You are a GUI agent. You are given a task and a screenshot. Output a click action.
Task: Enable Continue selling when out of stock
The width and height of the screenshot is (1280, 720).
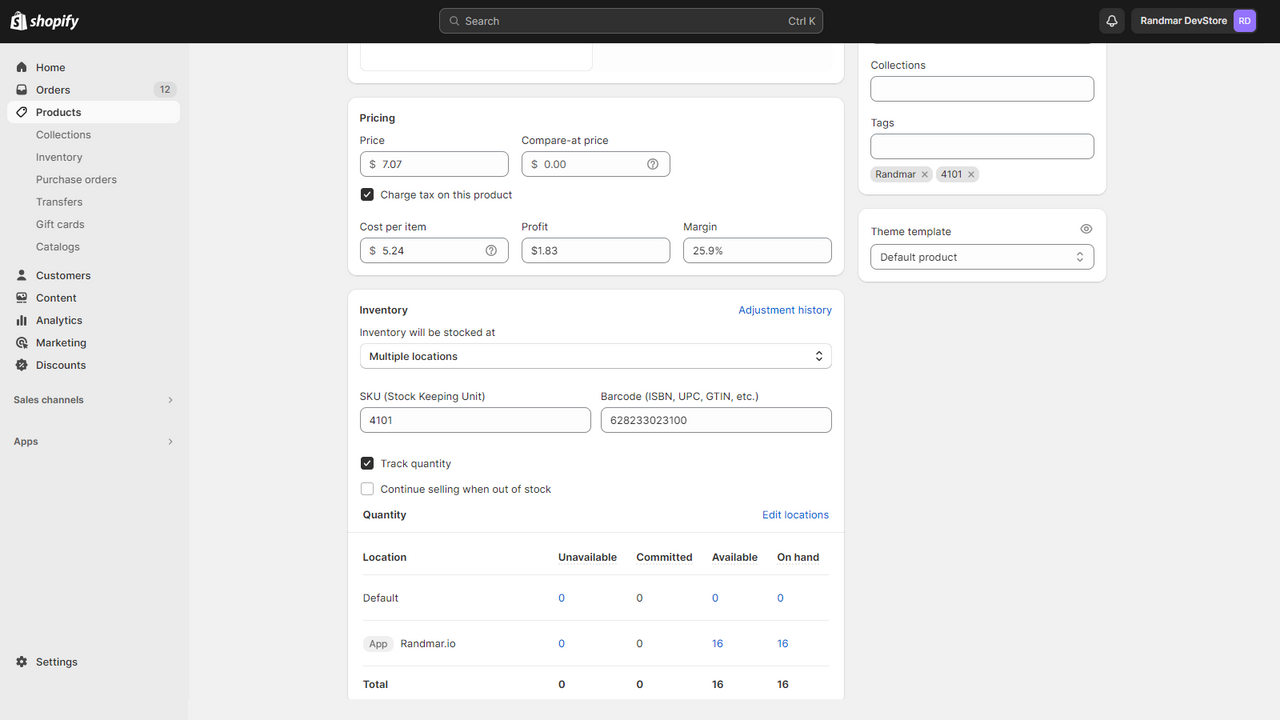coord(367,489)
